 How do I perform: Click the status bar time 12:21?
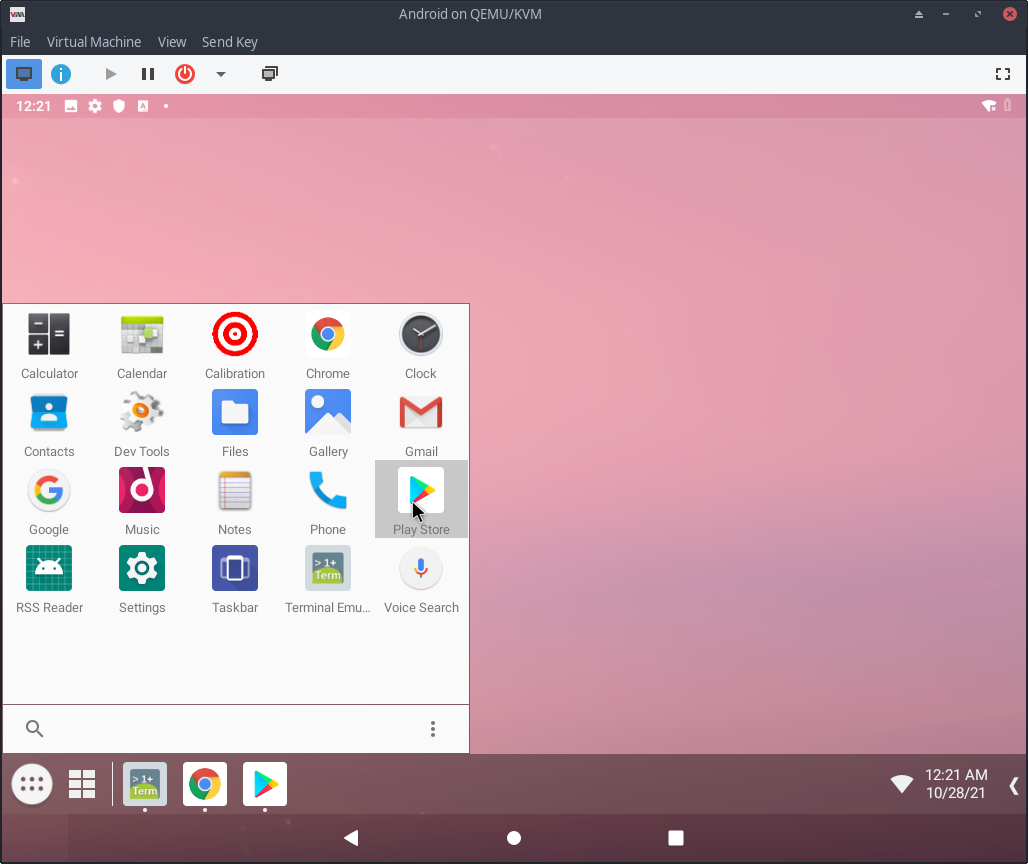pos(33,106)
